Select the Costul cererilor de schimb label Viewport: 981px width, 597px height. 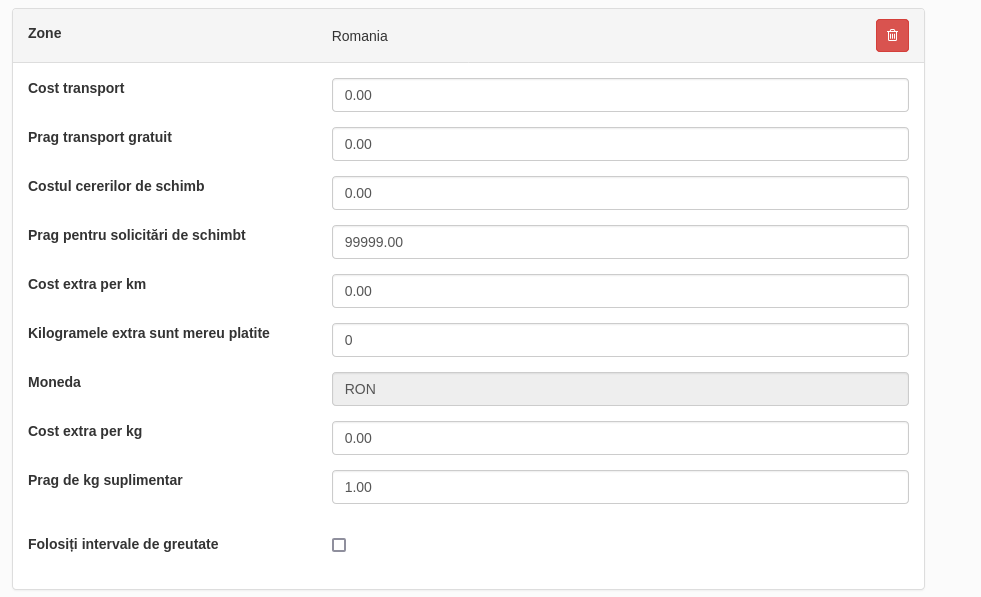pyautogui.click(x=116, y=186)
